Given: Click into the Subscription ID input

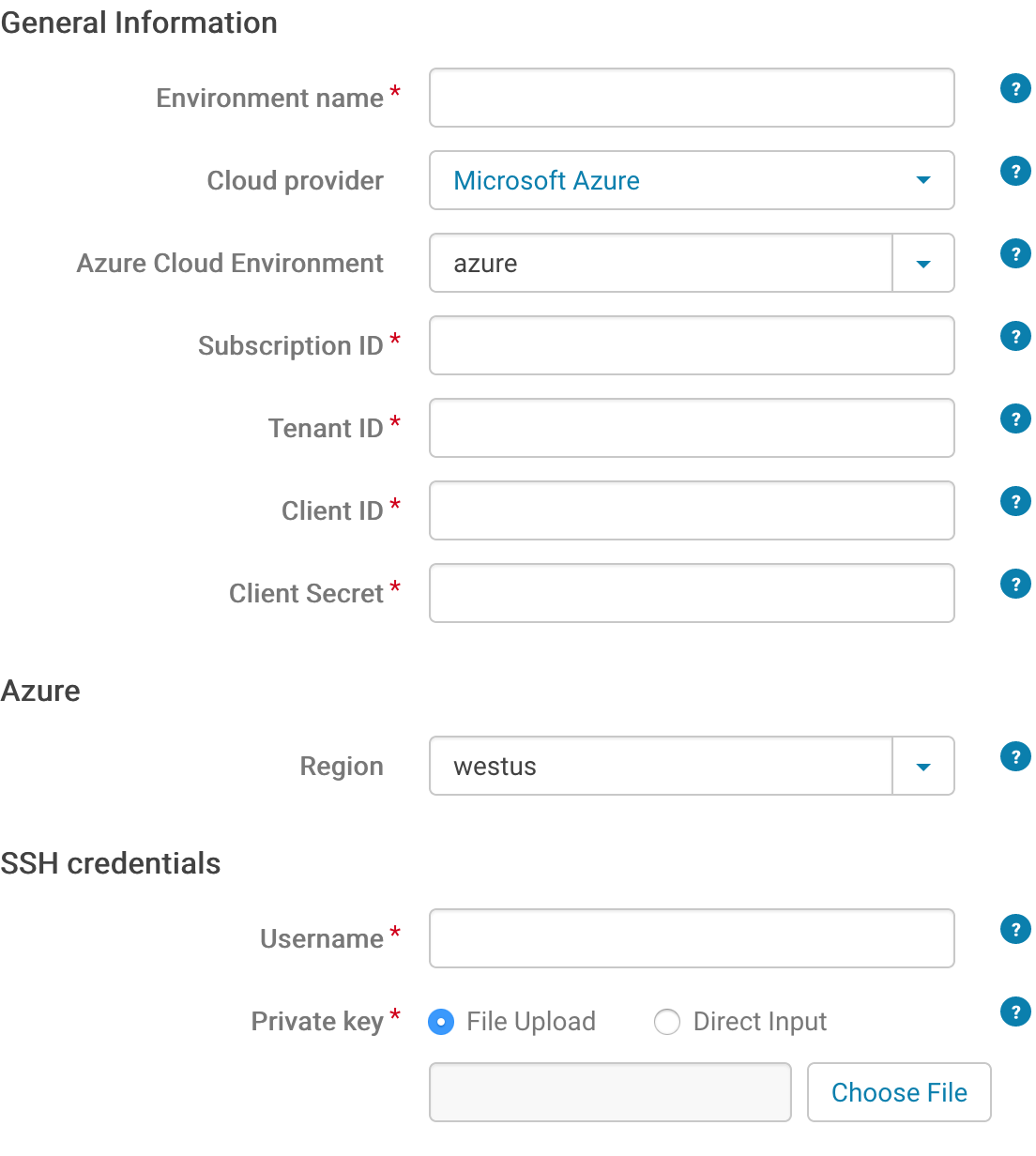Looking at the screenshot, I should [692, 345].
